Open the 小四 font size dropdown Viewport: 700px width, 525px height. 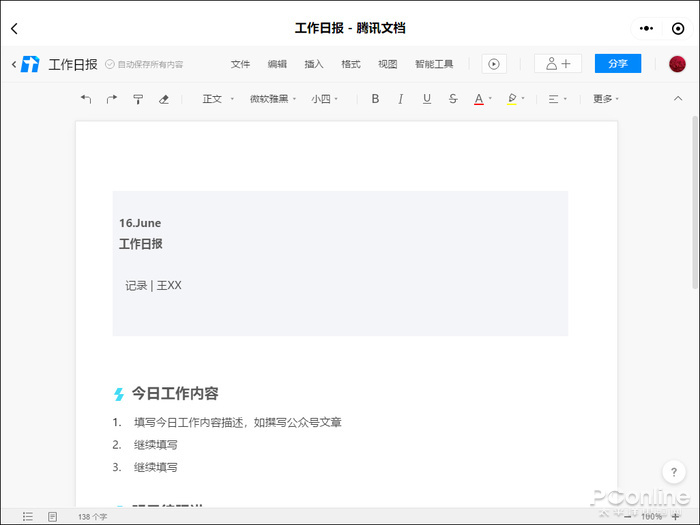[x=325, y=99]
